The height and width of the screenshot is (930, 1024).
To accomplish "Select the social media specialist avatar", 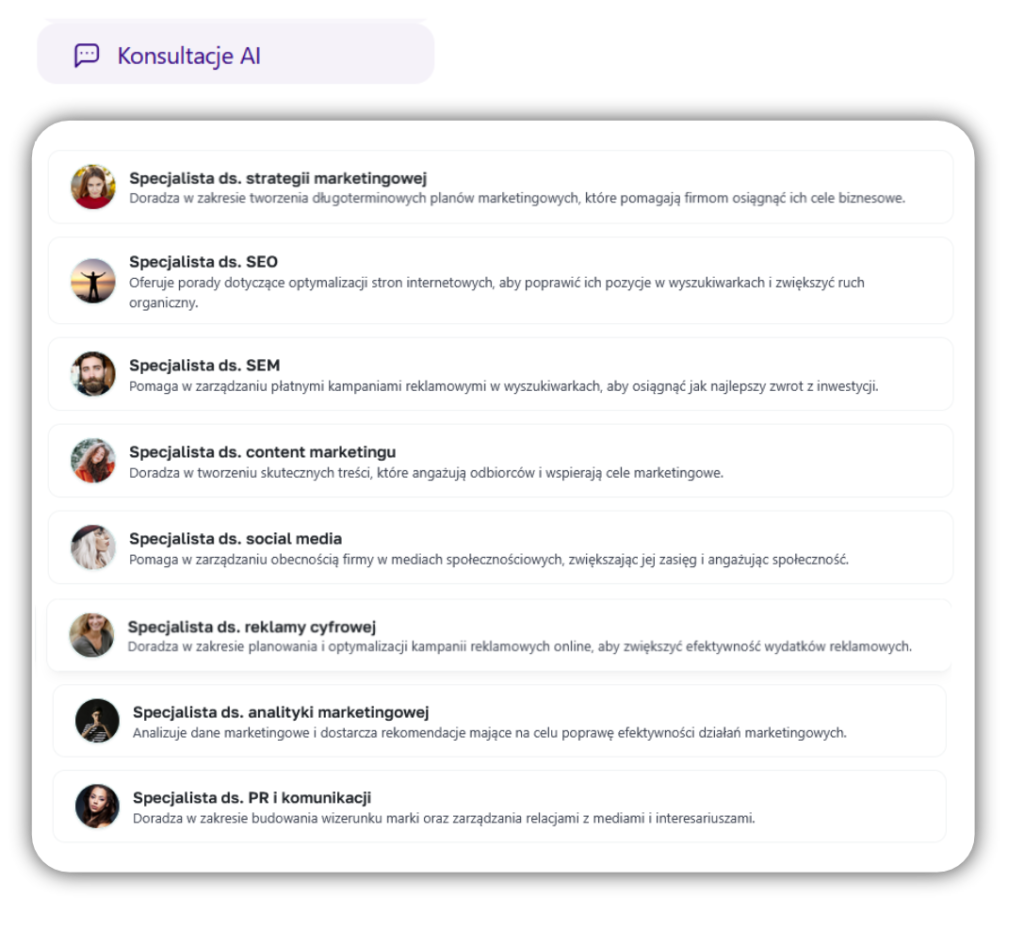I will click(93, 547).
